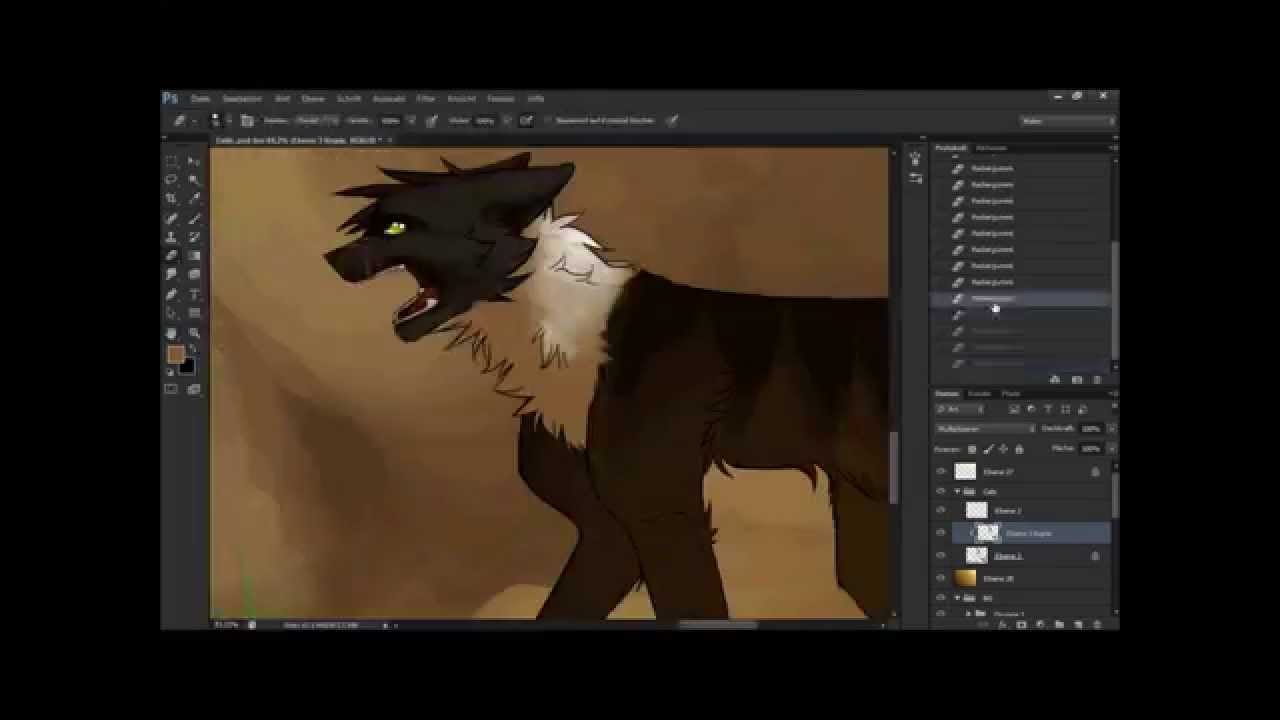Screen dimensions: 1280x720
Task: Swap foreground and background colors
Action: click(192, 348)
